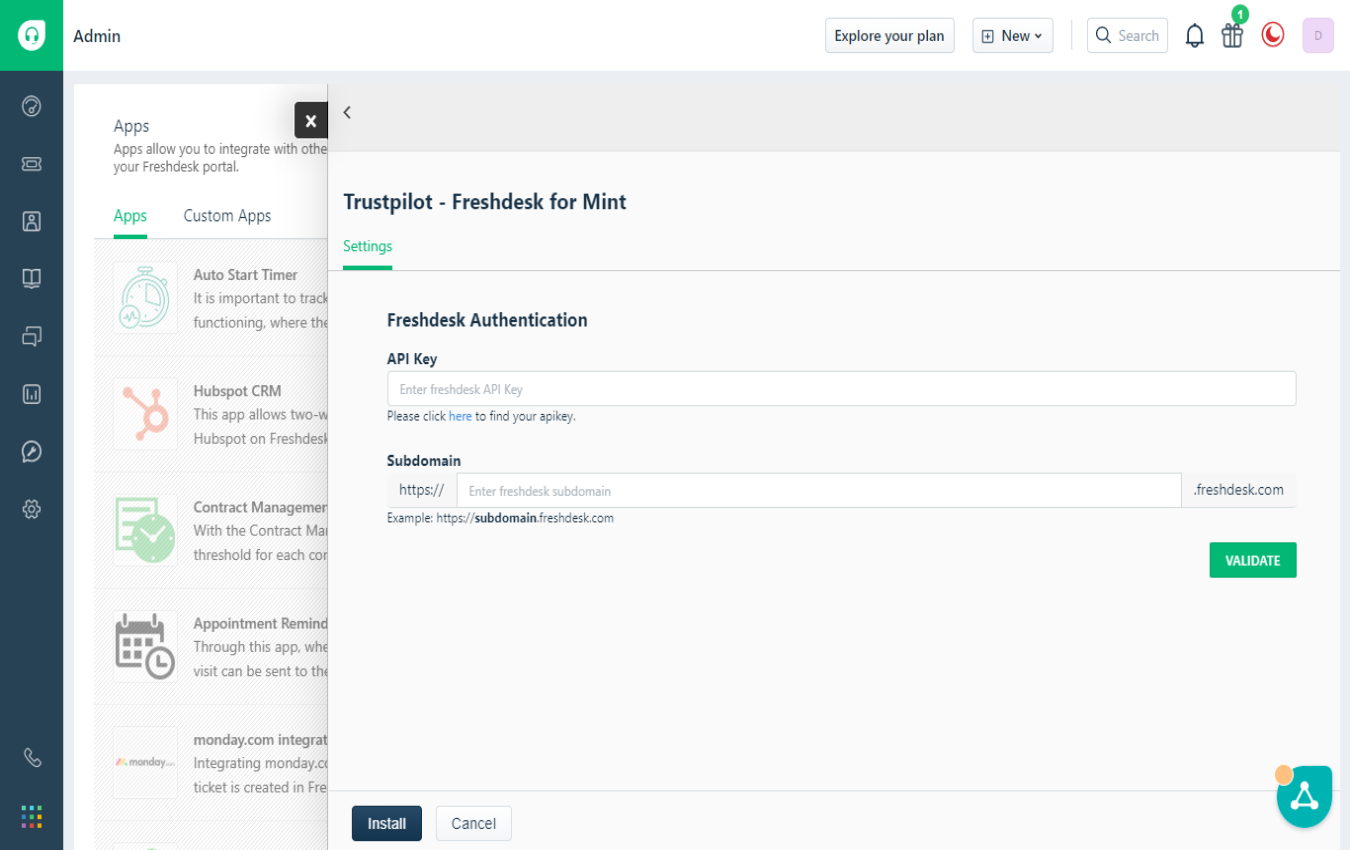The image size is (1350, 850).
Task: Select the Tickets icon in the sidebar
Action: pyautogui.click(x=31, y=164)
